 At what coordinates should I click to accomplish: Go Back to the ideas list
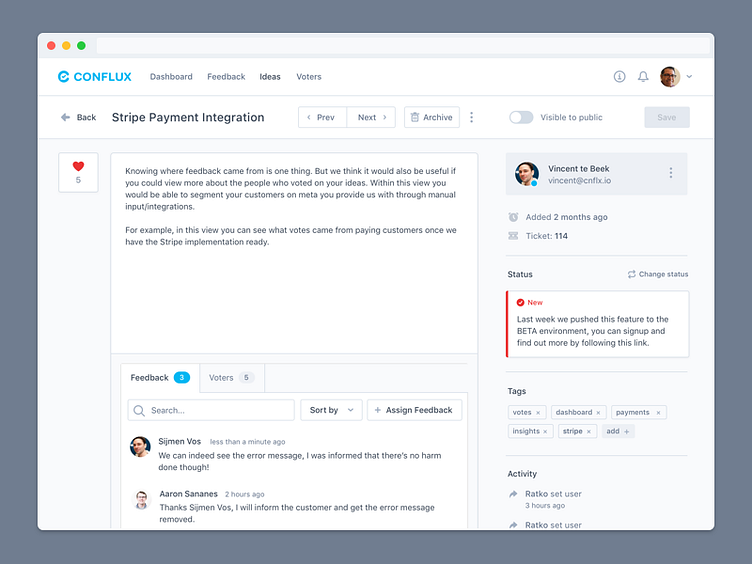[79, 118]
